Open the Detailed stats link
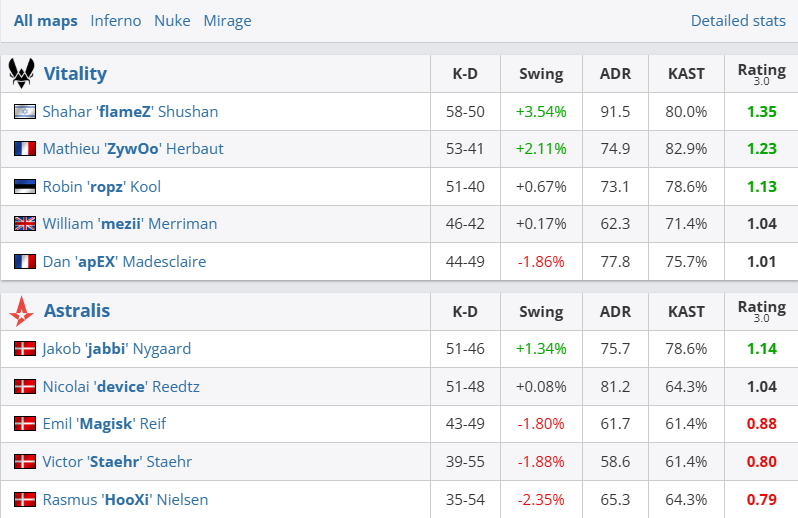 pyautogui.click(x=738, y=21)
